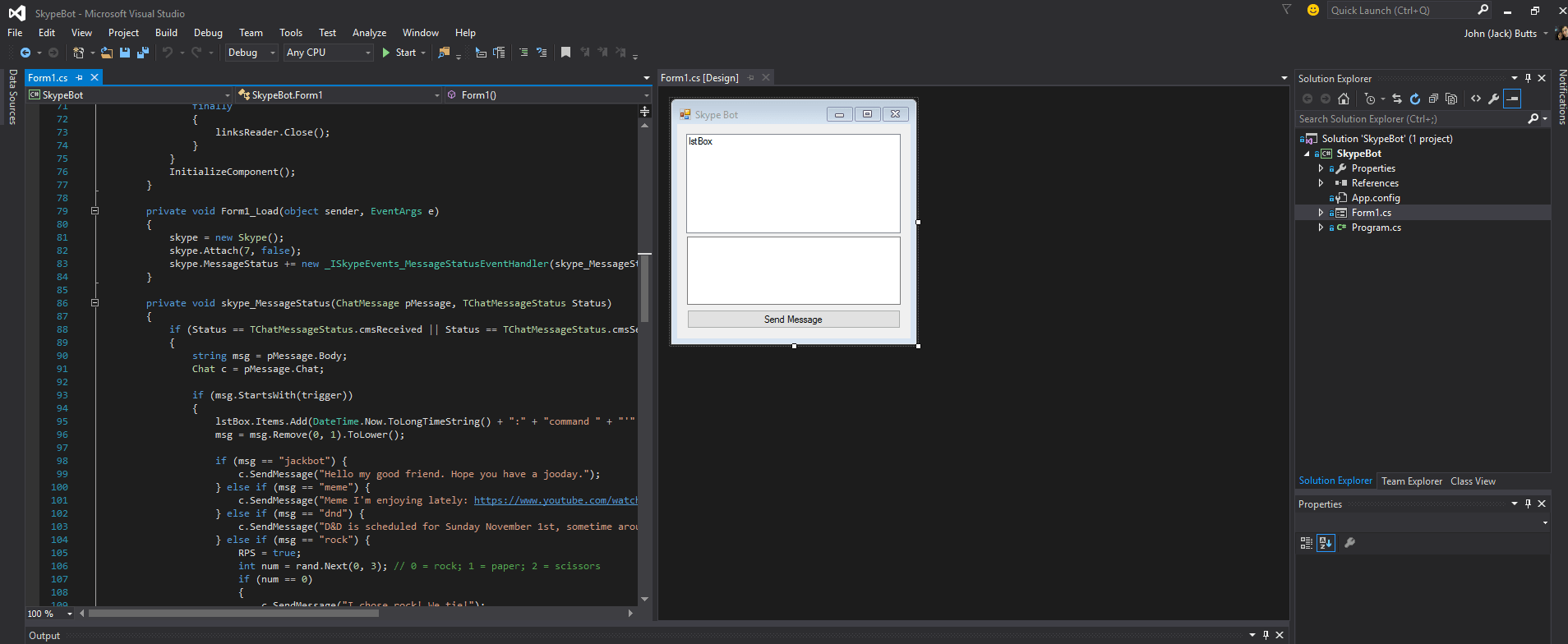
Task: Click Property Pages wrench in Properties panel
Action: click(x=1349, y=543)
